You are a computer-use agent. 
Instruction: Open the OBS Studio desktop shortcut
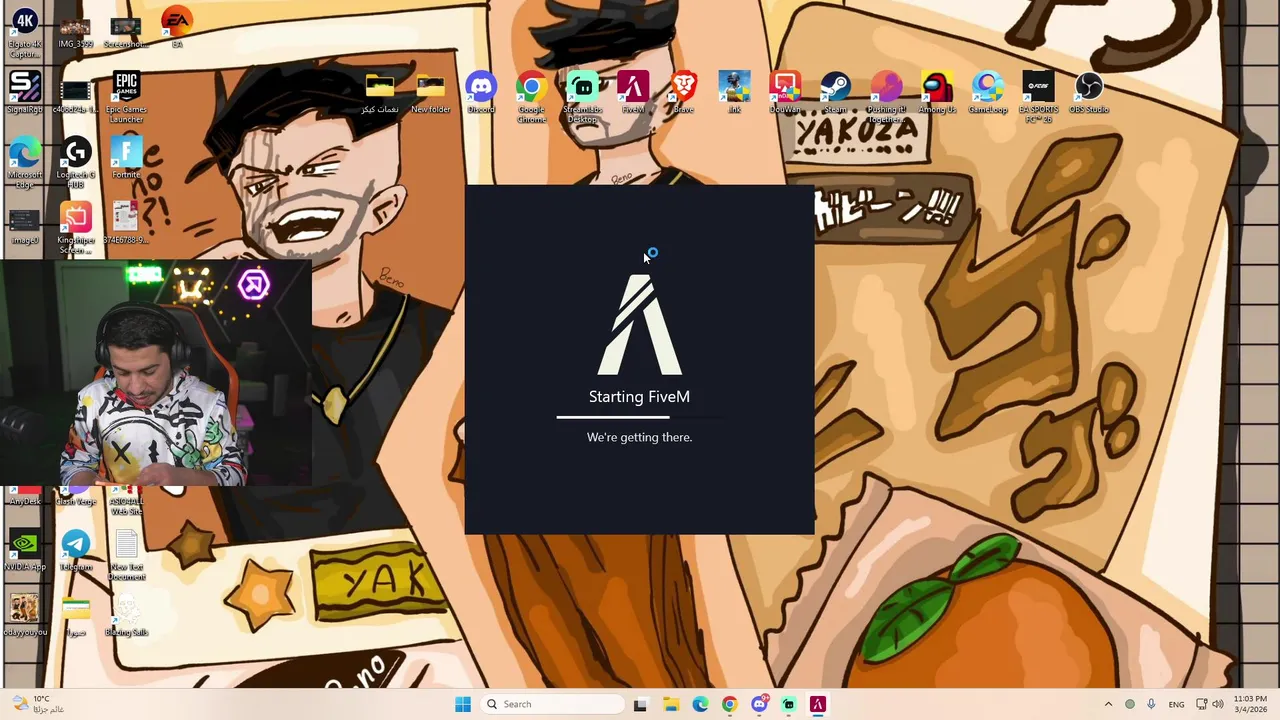coord(1089,92)
